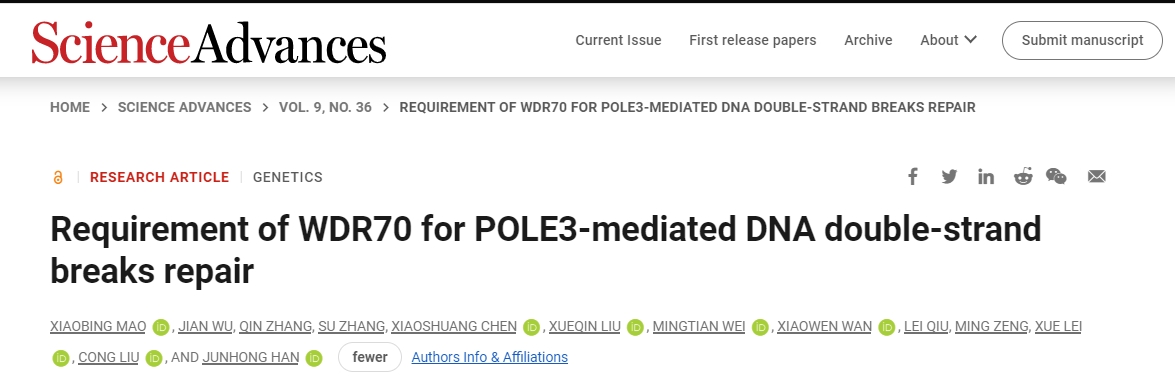Open Current Issue menu item
Viewport: 1175px width, 381px height.
click(618, 40)
